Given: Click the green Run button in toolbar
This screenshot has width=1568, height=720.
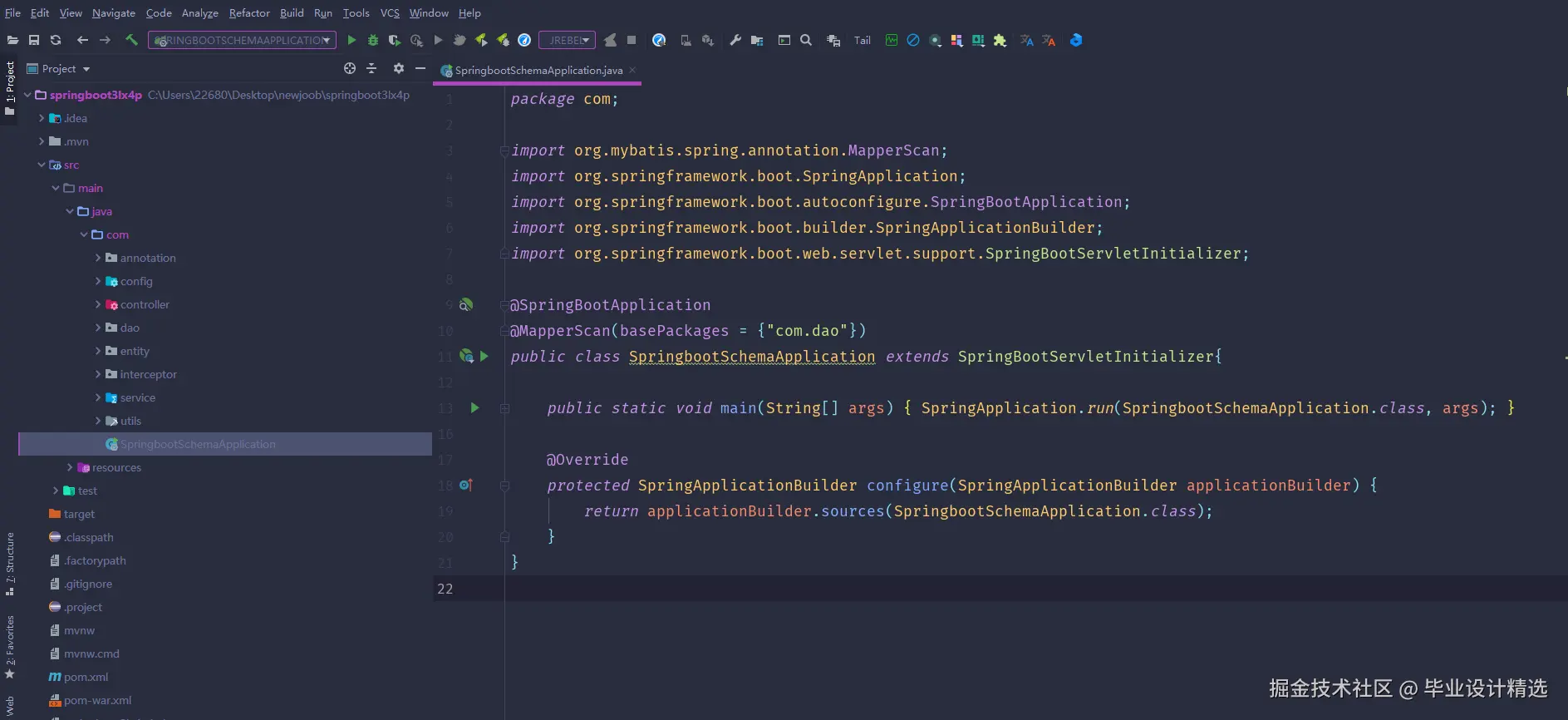Looking at the screenshot, I should [351, 40].
